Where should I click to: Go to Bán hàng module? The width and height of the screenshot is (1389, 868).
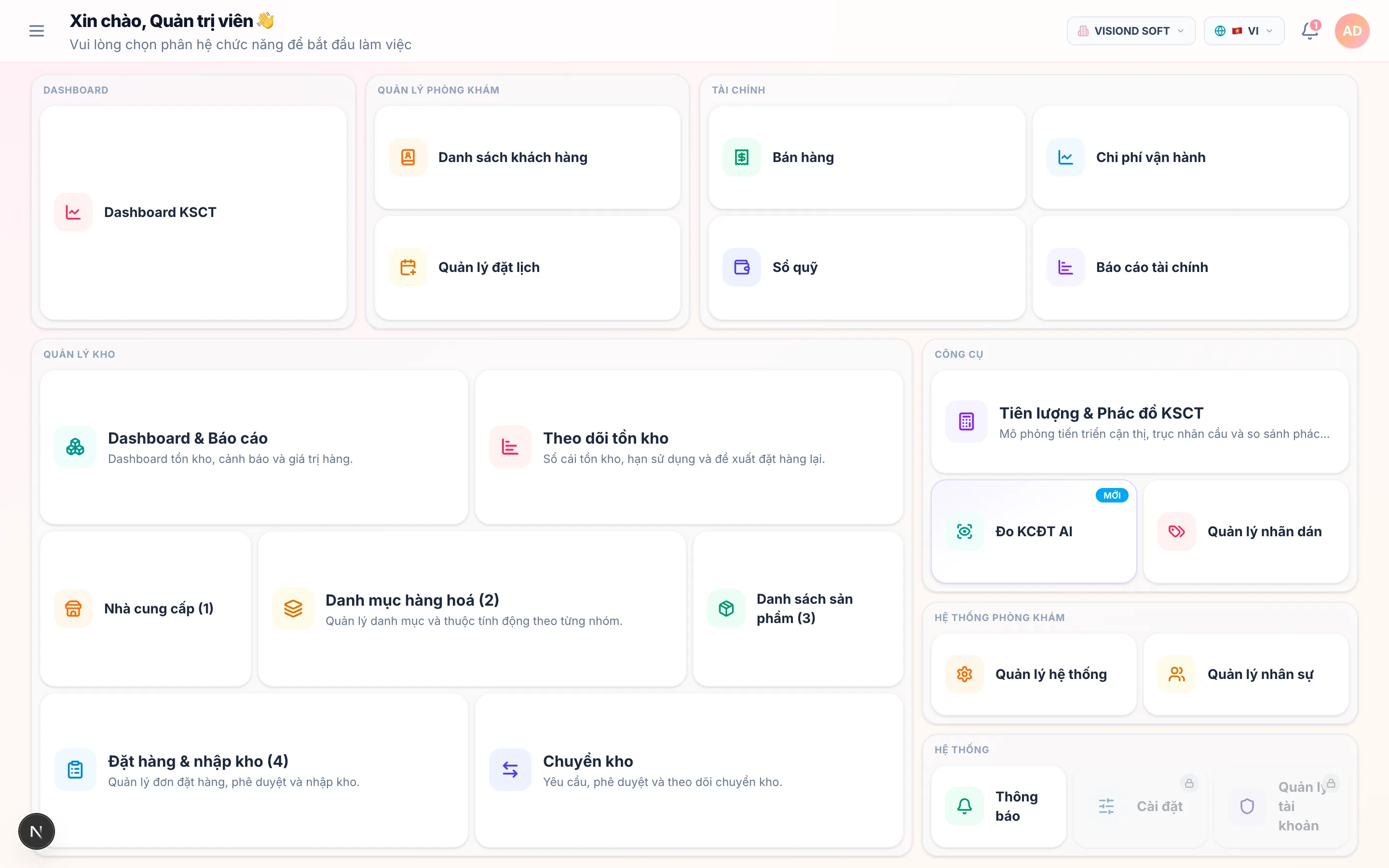coord(867,157)
